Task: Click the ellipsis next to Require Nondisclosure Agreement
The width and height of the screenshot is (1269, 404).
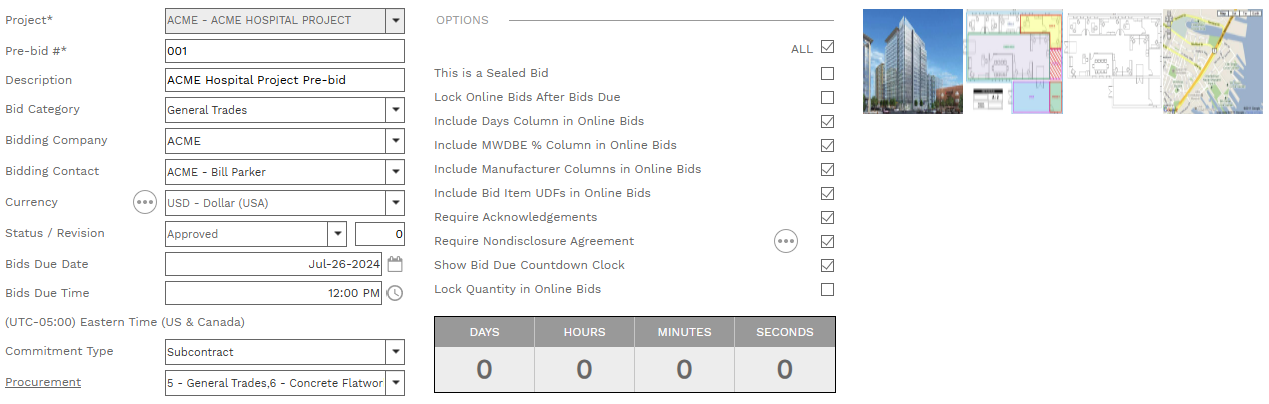Action: click(786, 241)
